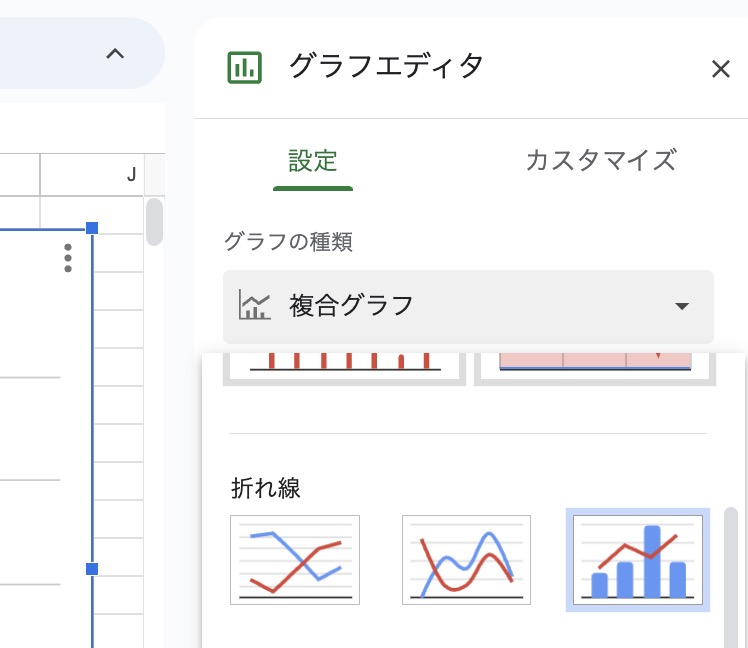
Task: Pick the combo bar-and-line chart thumbnail
Action: 638,560
